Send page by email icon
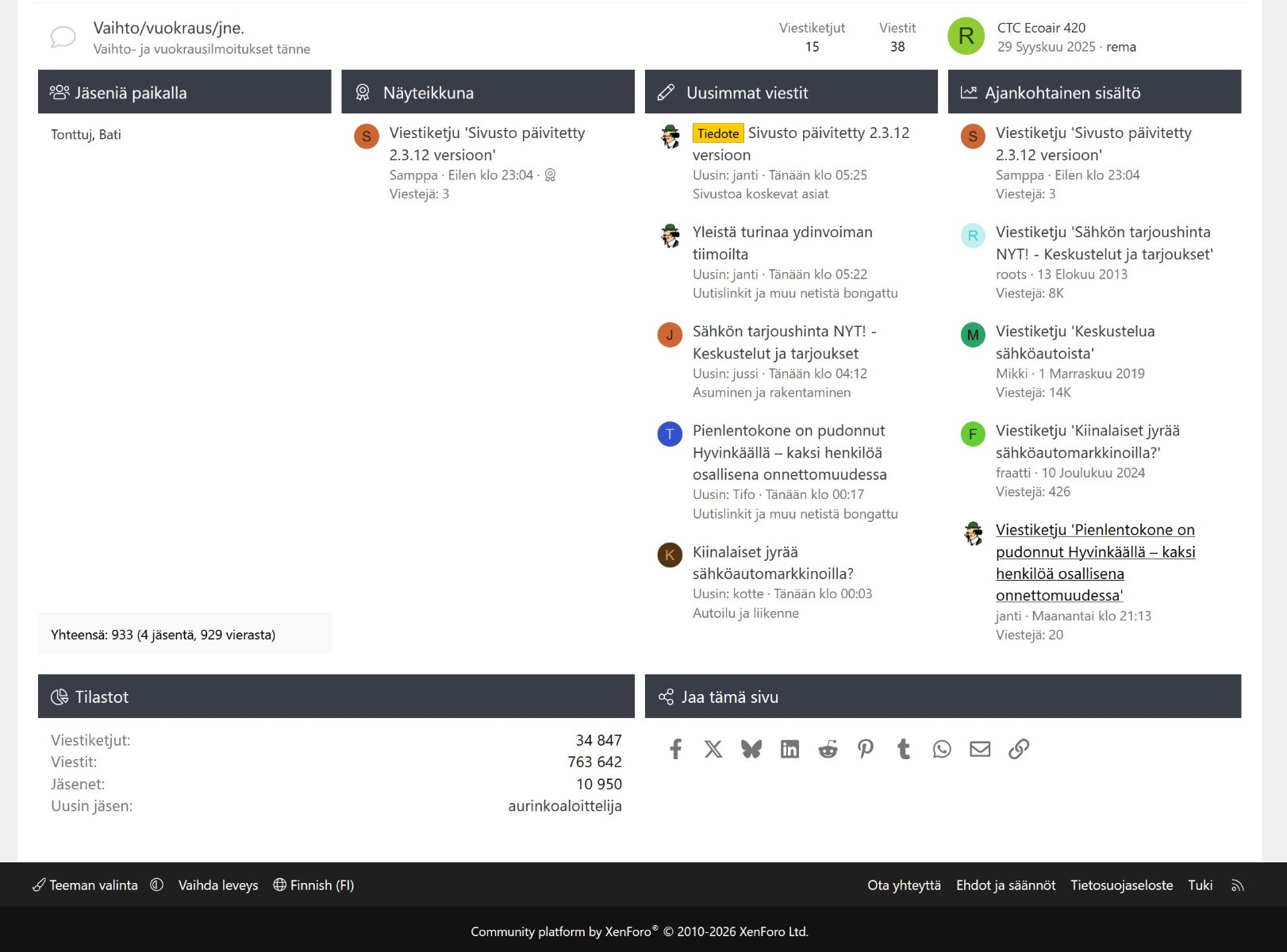The height and width of the screenshot is (952, 1287). pos(980,749)
